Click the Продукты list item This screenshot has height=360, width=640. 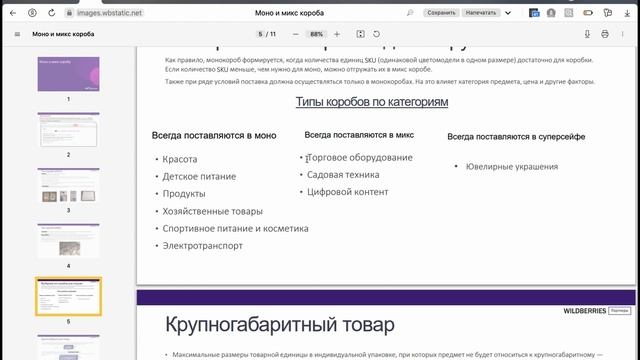tap(184, 194)
